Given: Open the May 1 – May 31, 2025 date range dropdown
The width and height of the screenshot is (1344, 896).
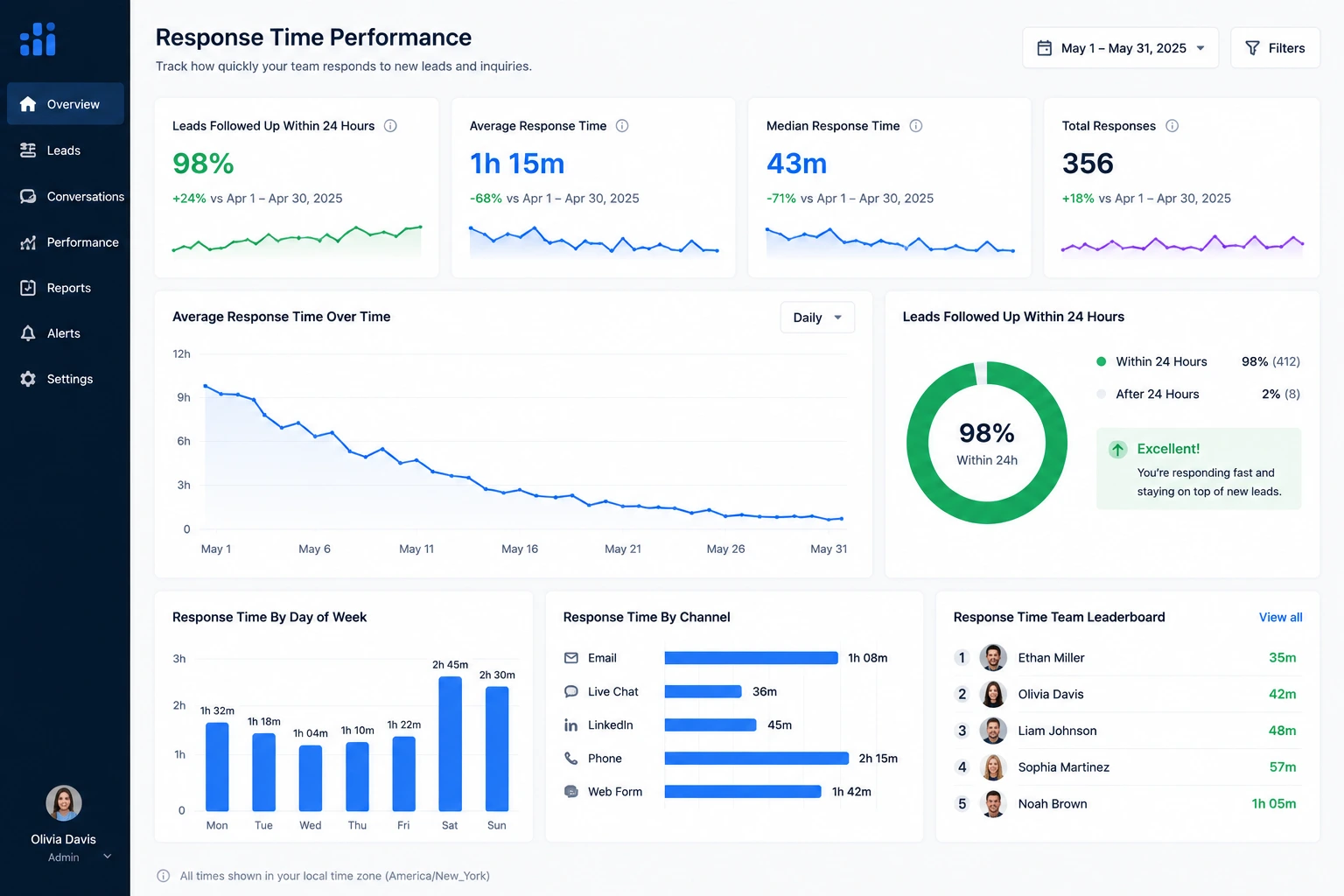Looking at the screenshot, I should [x=1120, y=48].
